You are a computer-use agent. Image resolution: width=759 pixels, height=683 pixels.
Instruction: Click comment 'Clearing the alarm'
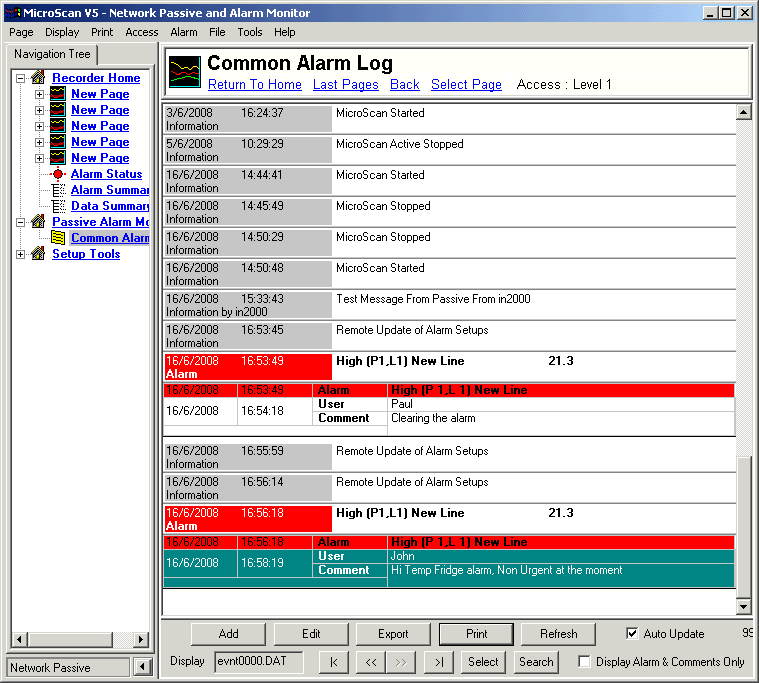coord(433,418)
